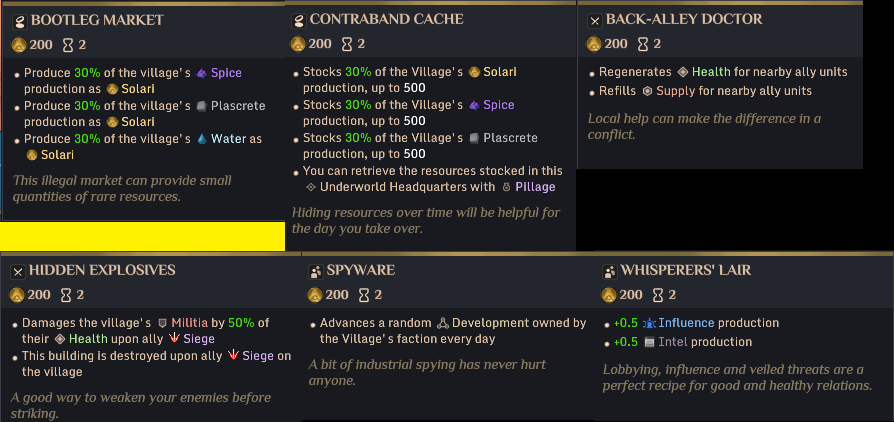Click the Back-Alley Doctor crossed swords icon
The image size is (894, 422).
[x=595, y=20]
